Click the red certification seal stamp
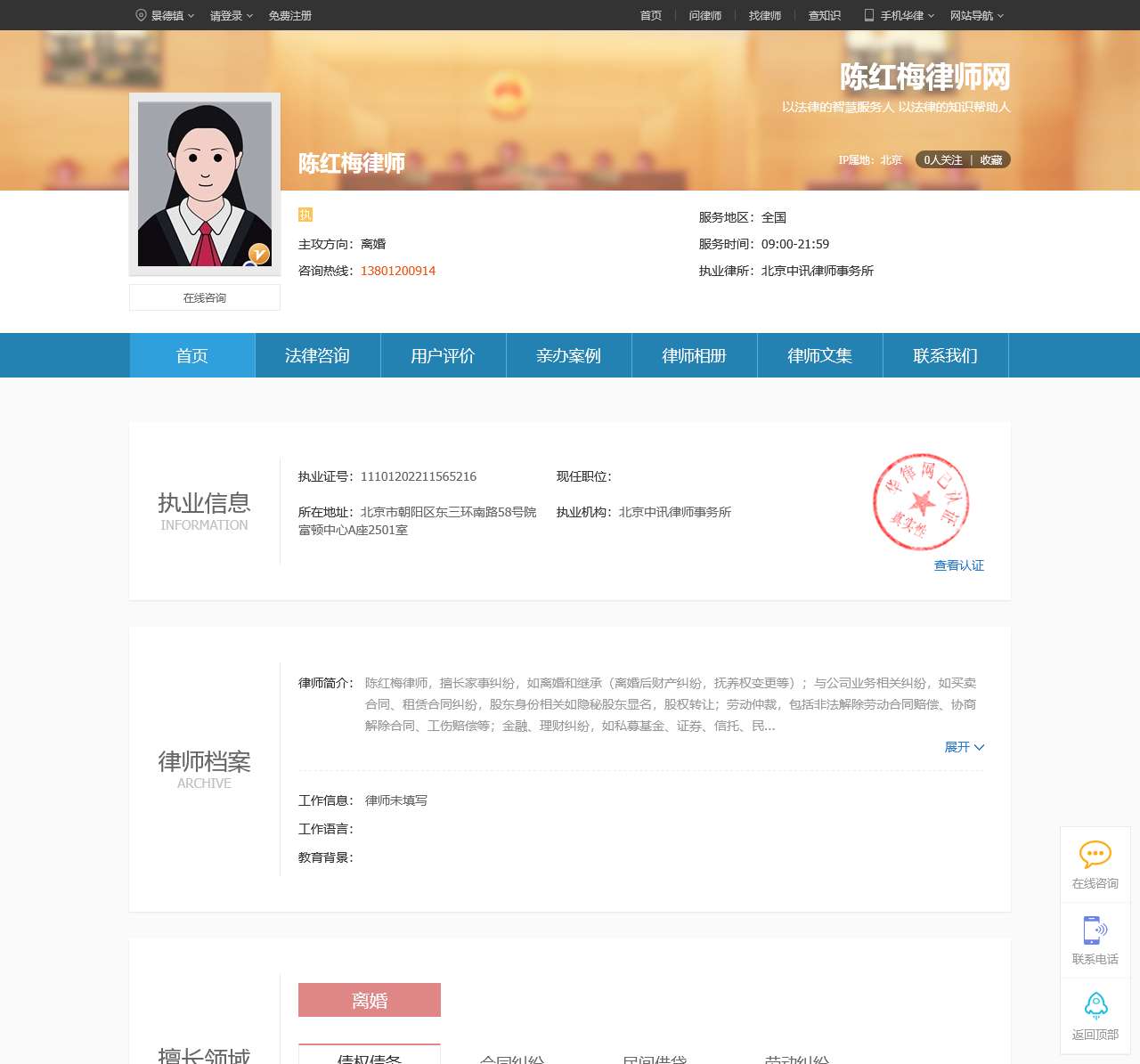This screenshot has height=1064, width=1140. 920,502
